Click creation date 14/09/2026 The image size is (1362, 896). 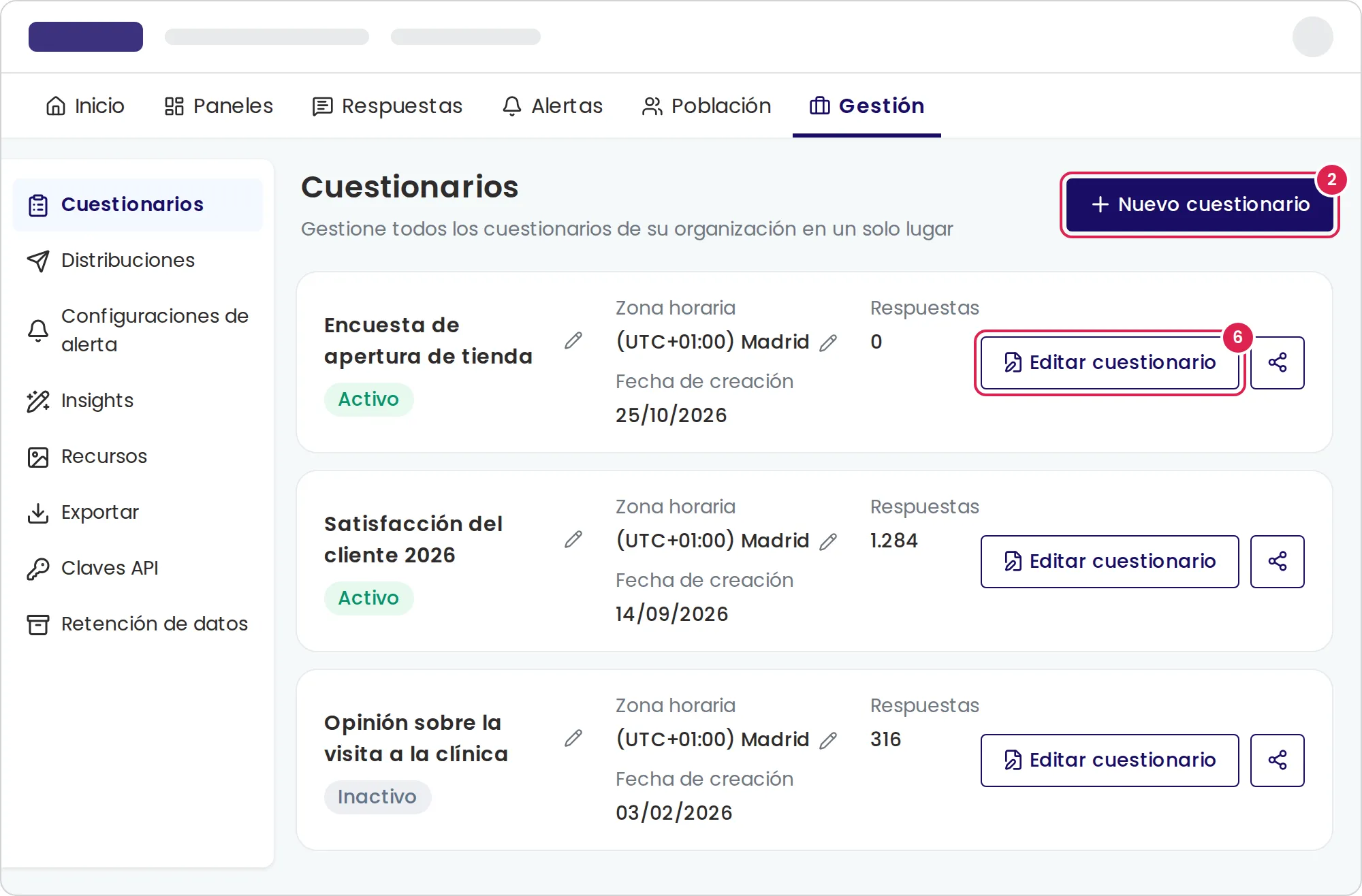coord(671,614)
